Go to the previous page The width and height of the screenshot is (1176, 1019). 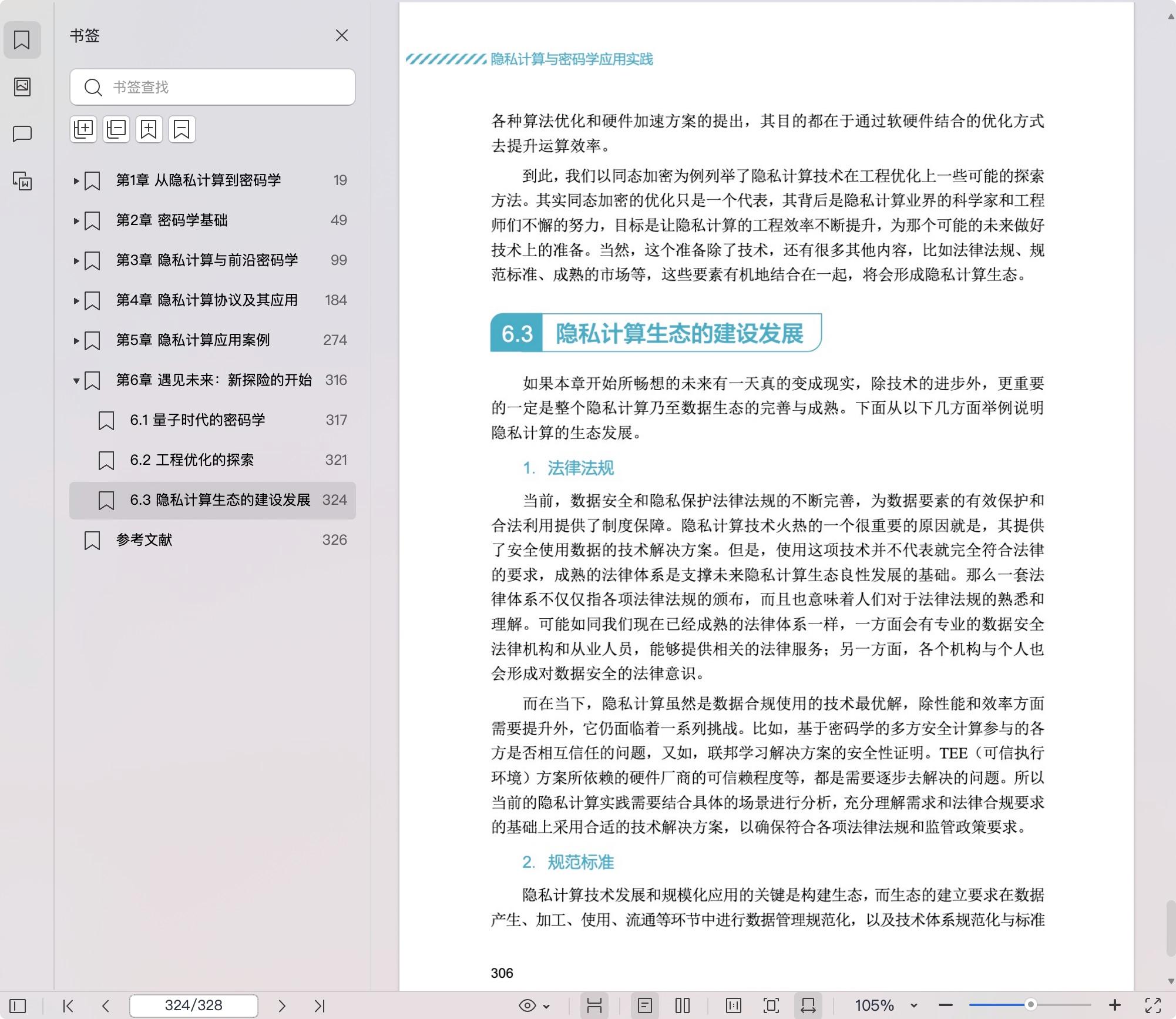point(106,1005)
